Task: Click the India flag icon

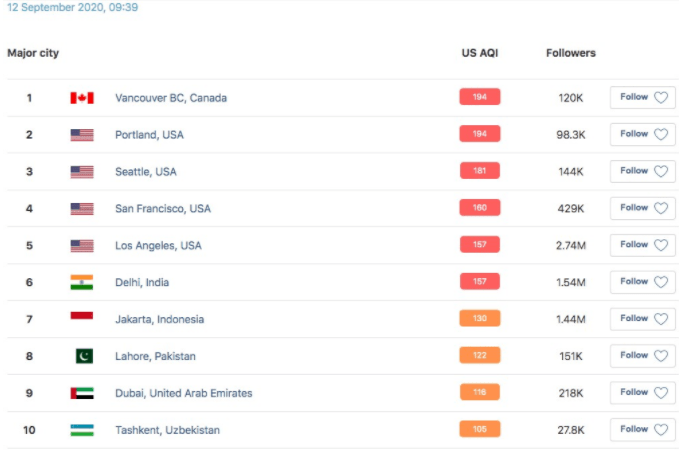Action: coord(82,282)
